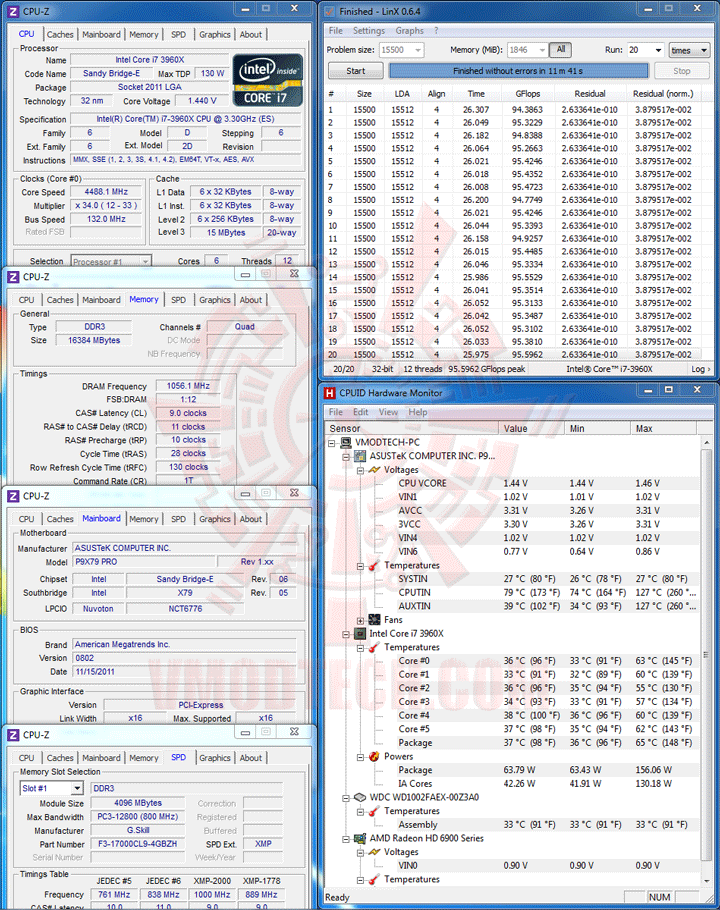This screenshot has height=910, width=720.
Task: Click the AMD Radeon HD 6900 card icon
Action: click(x=360, y=838)
